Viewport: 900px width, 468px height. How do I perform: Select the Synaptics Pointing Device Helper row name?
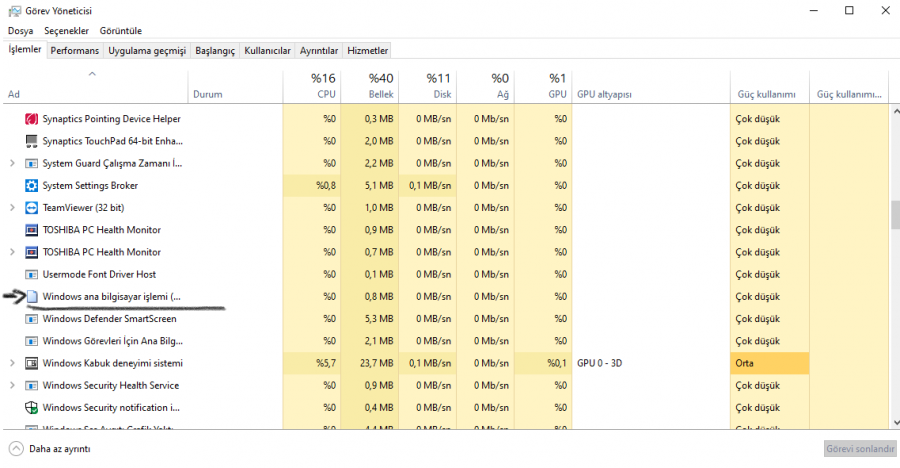point(111,119)
